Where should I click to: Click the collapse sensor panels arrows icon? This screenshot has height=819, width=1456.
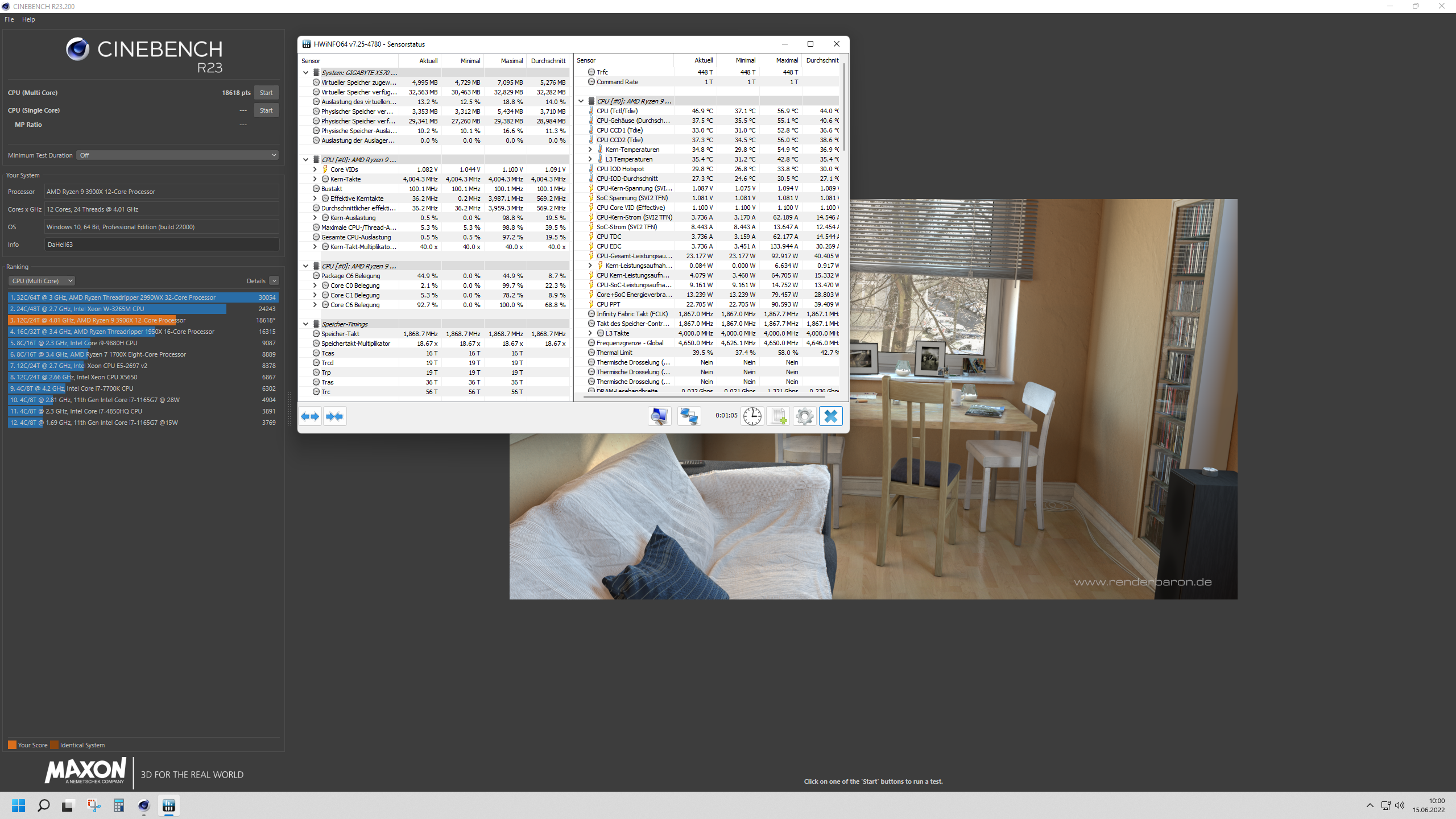point(335,416)
